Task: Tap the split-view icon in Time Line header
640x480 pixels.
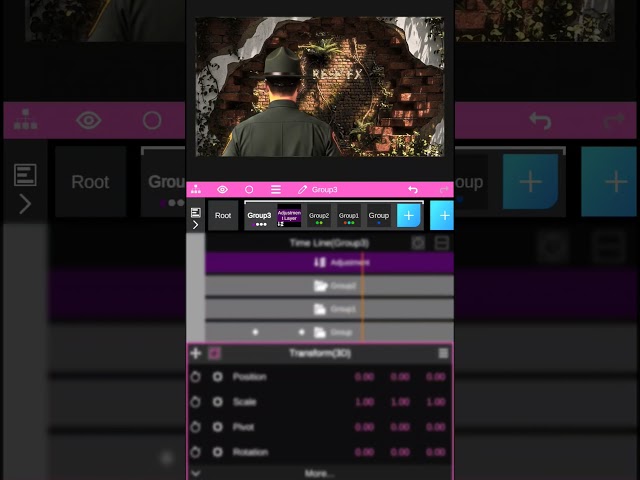Action: pyautogui.click(x=442, y=243)
